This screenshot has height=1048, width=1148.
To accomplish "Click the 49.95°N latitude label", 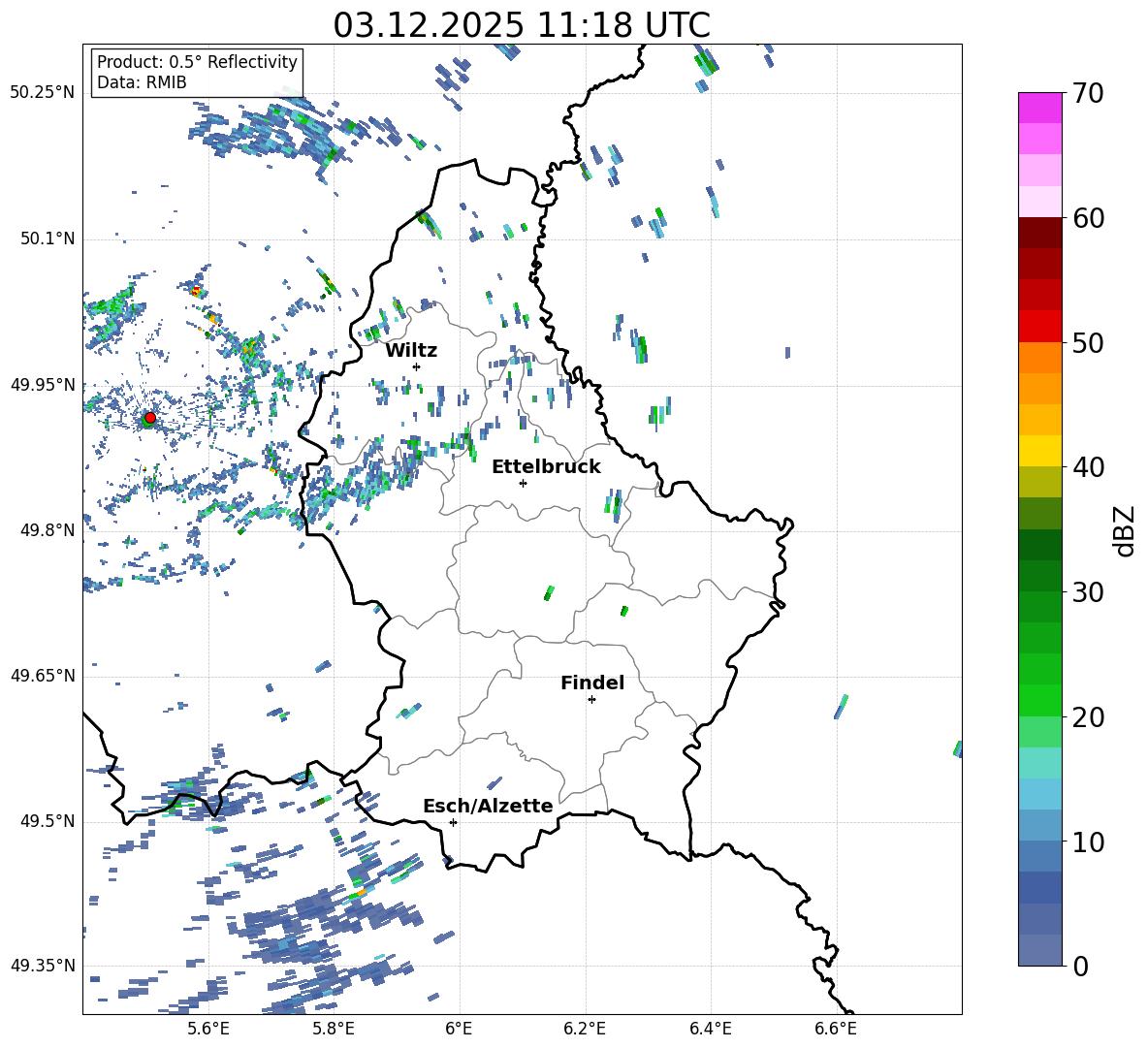I will [x=43, y=385].
